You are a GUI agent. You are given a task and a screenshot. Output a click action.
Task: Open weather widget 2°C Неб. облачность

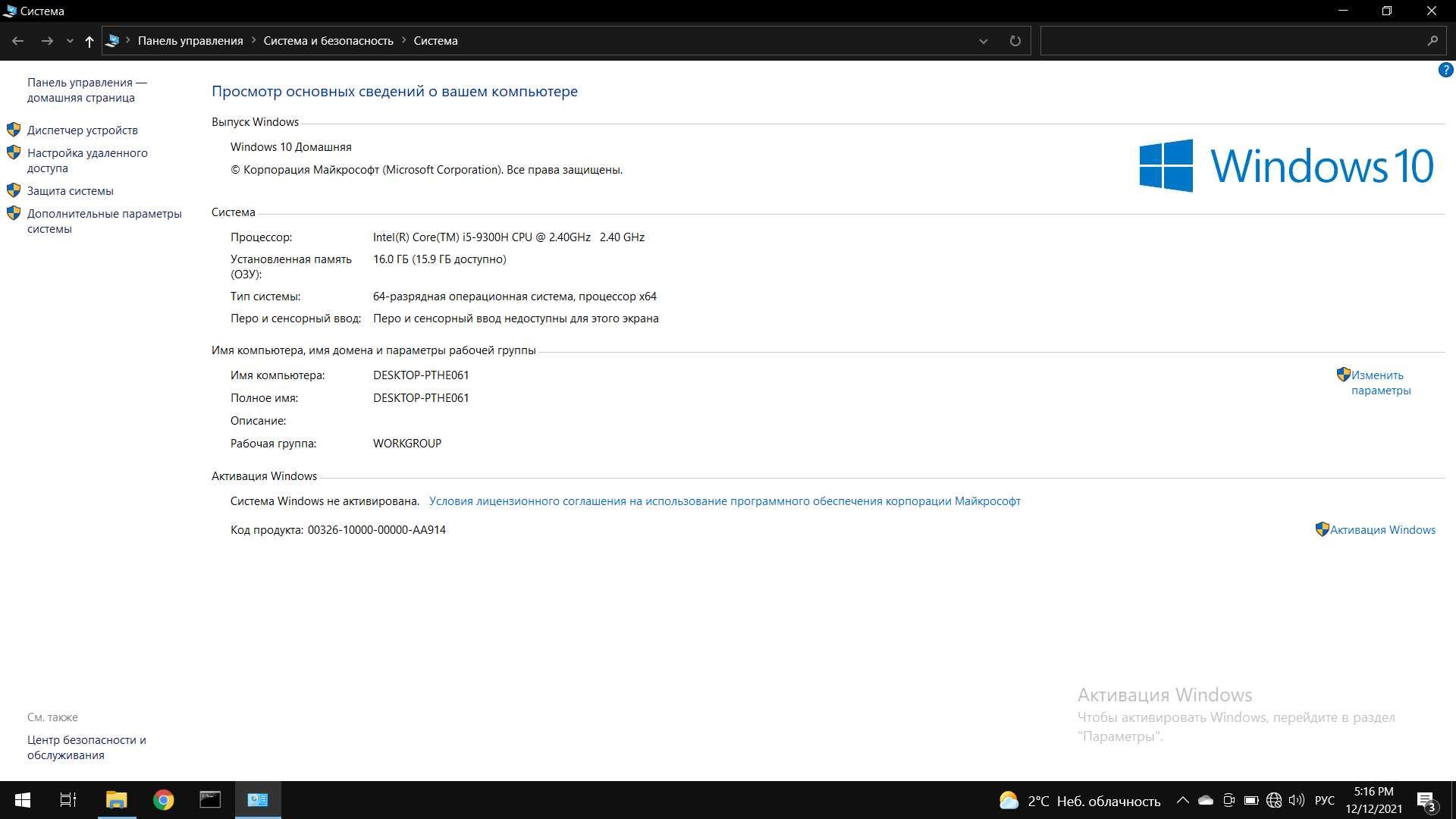tap(1080, 801)
